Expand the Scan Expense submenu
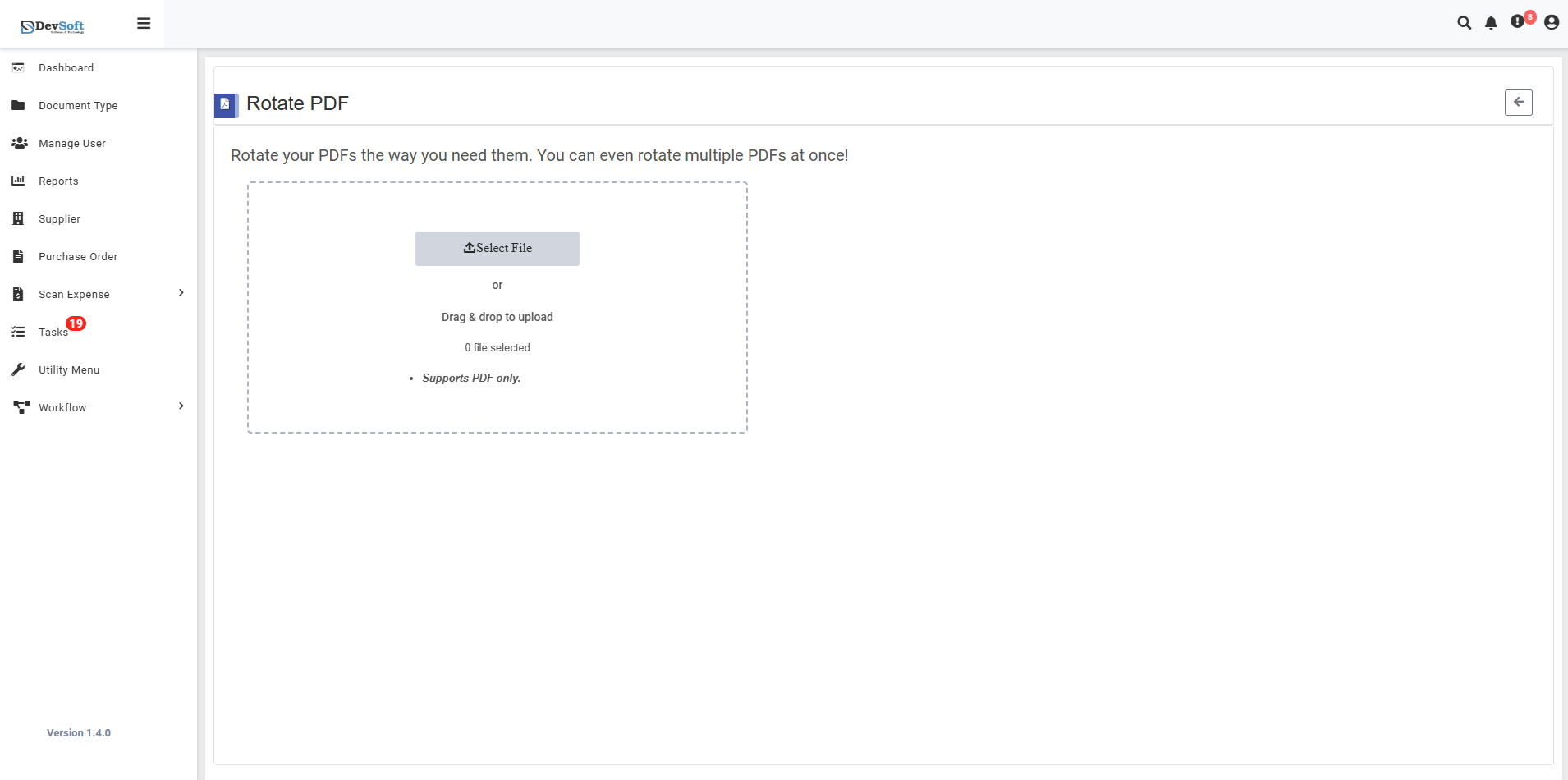Viewport: 1568px width, 780px height. pos(180,293)
